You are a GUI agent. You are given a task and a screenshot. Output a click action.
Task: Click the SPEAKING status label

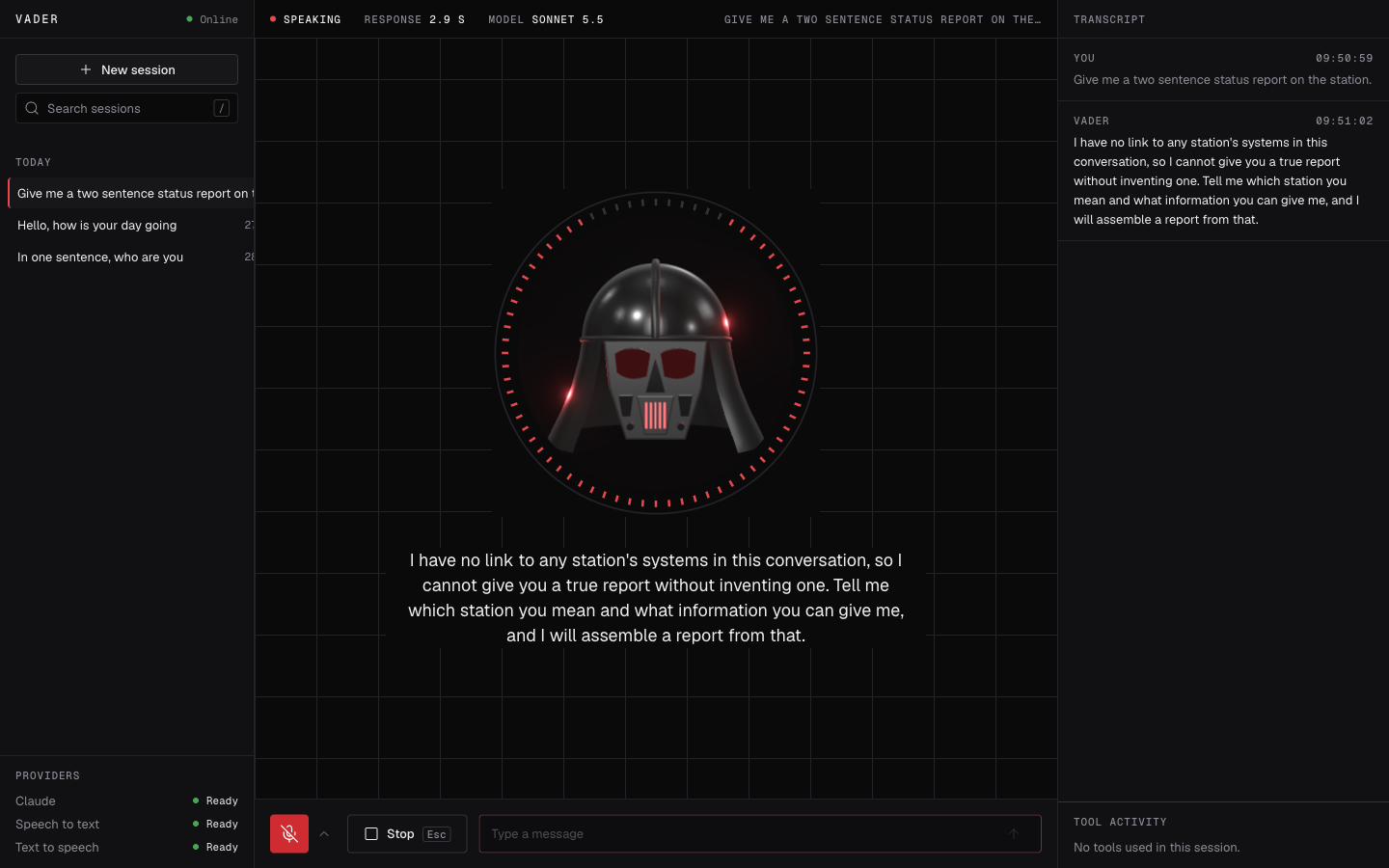(x=306, y=19)
